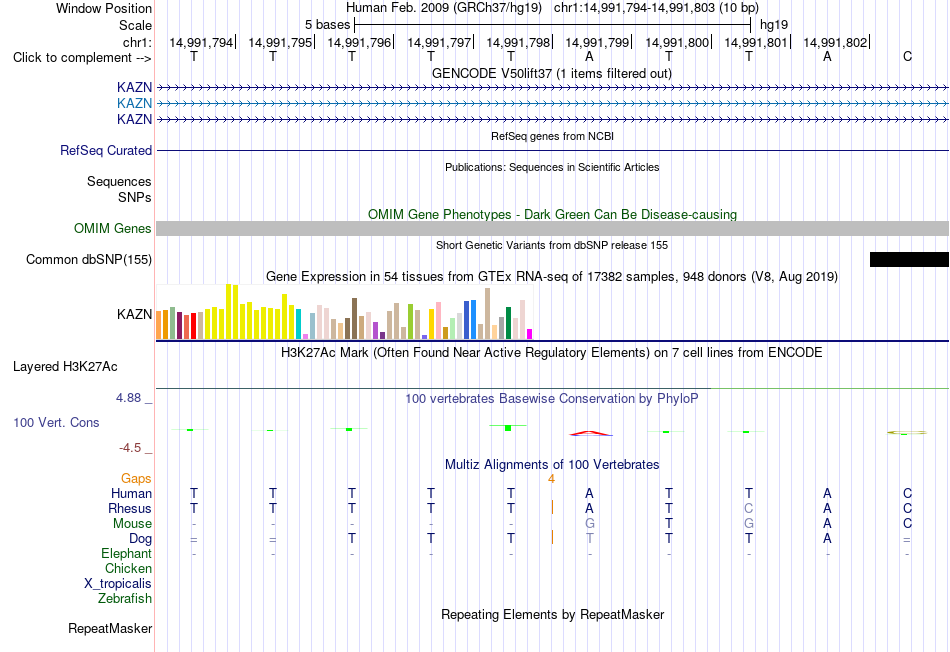Click the tallest yellow GTEx expression bar
950x652 pixels.
point(228,311)
